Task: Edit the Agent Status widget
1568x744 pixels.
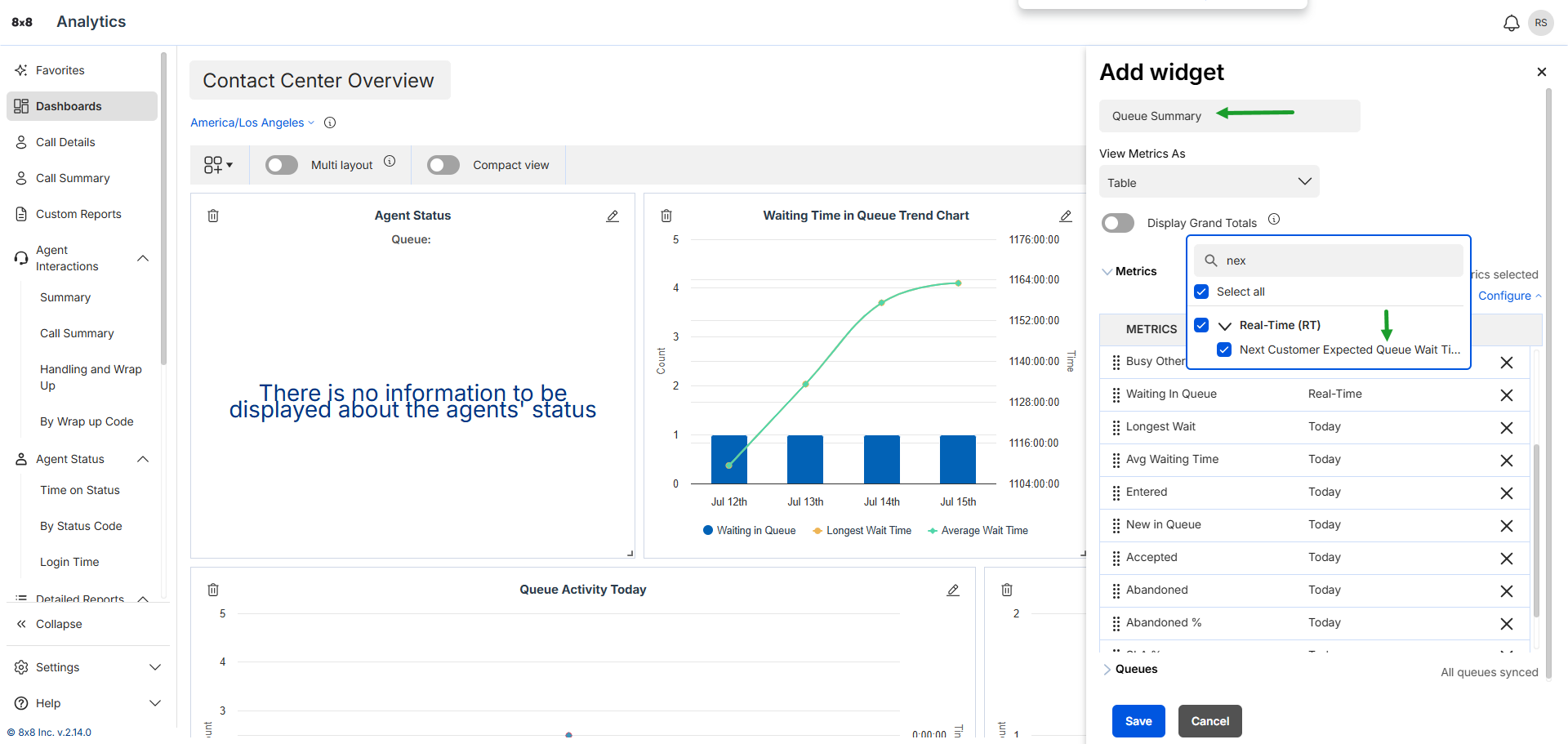Action: point(612,216)
